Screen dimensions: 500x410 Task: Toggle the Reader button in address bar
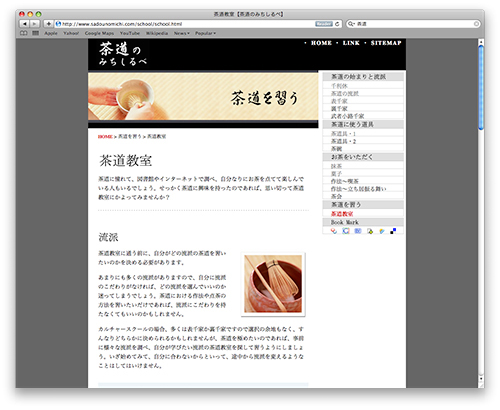coord(324,24)
